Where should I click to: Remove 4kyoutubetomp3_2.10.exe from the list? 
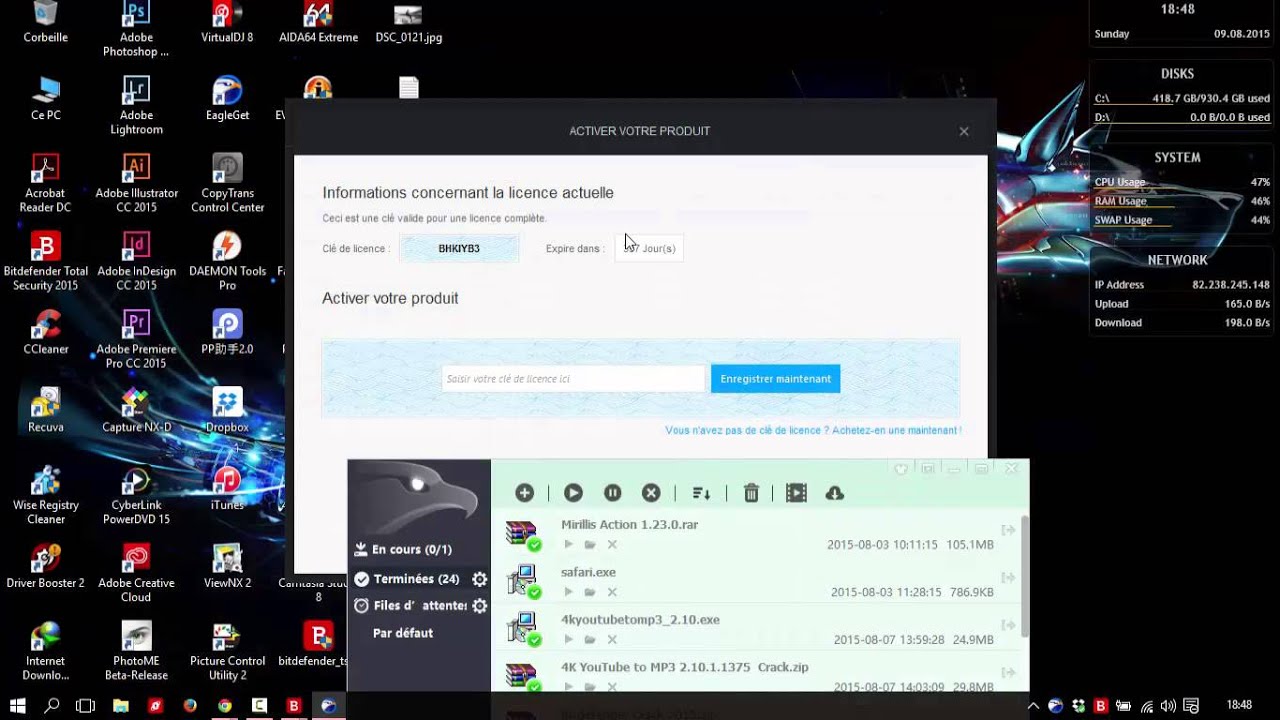(x=612, y=640)
